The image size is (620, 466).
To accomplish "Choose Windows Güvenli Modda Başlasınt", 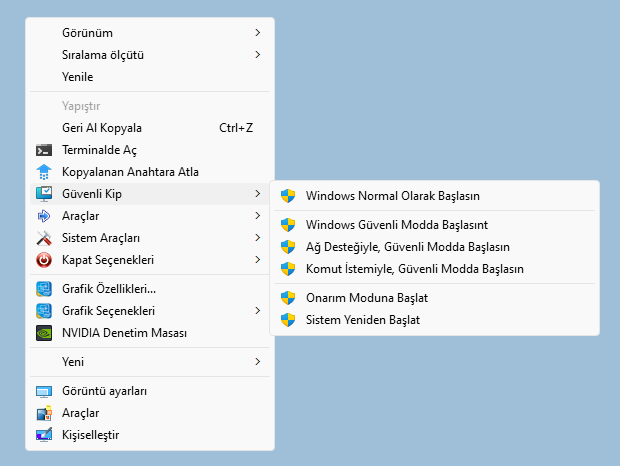I will coord(435,225).
